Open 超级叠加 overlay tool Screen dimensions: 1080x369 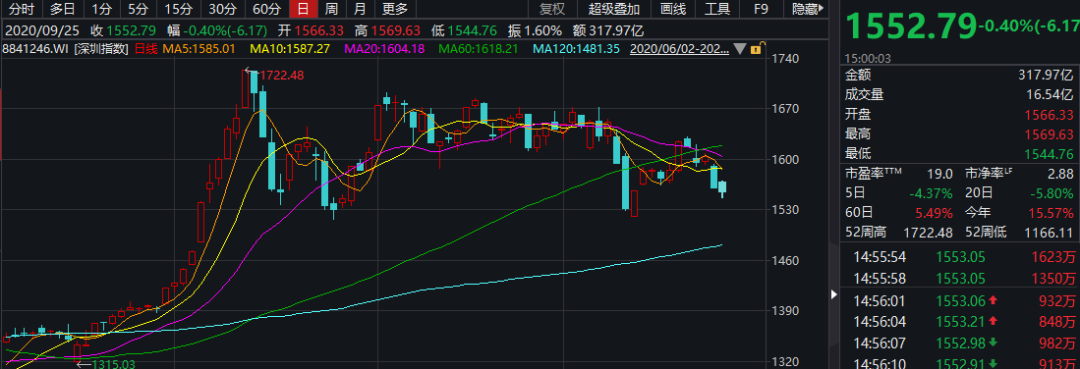click(x=614, y=9)
